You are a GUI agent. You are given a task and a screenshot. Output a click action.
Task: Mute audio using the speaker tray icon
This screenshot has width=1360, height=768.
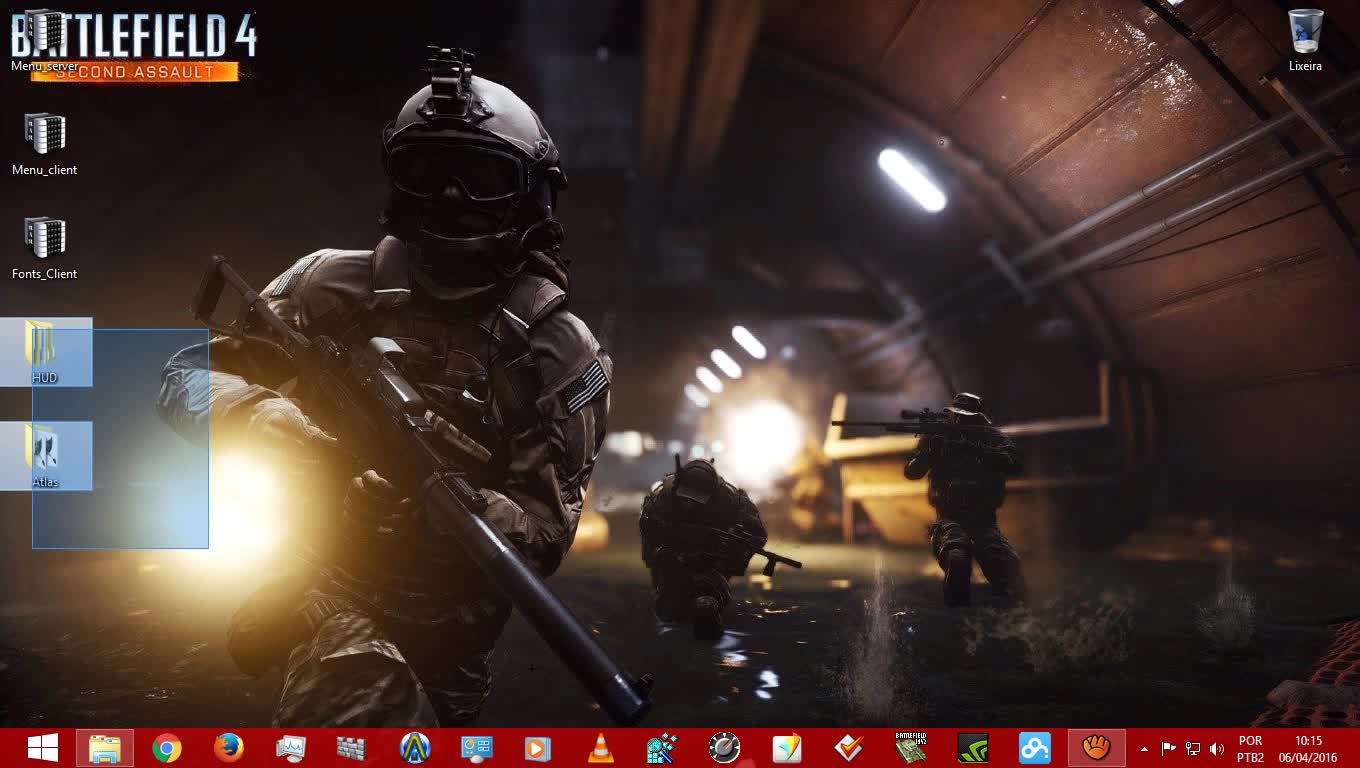[x=1216, y=747]
